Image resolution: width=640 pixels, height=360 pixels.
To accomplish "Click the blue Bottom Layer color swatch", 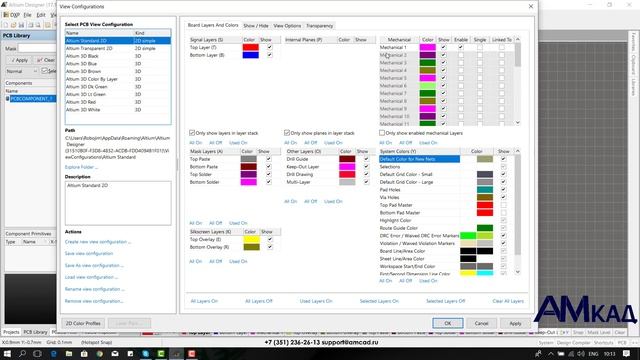I will point(250,55).
